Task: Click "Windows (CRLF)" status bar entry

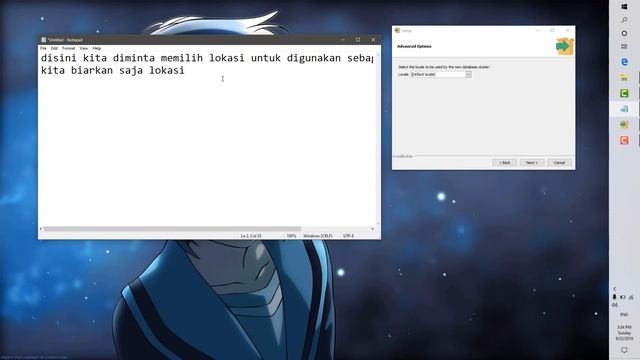Action: coord(318,236)
